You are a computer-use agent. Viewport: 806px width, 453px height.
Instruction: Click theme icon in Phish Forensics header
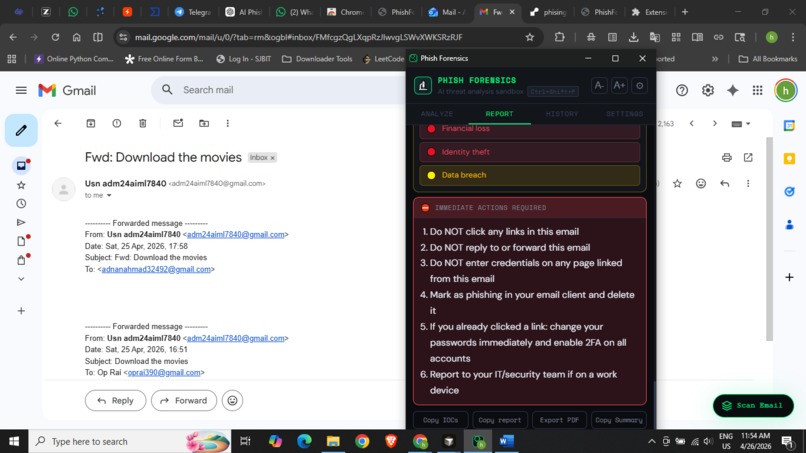point(639,86)
